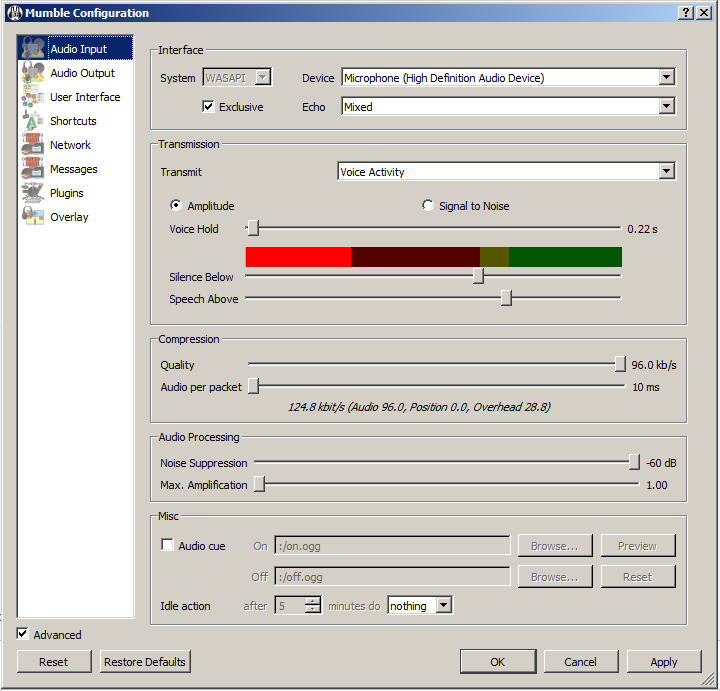Open the Idle action nothing dropdown

tap(420, 606)
